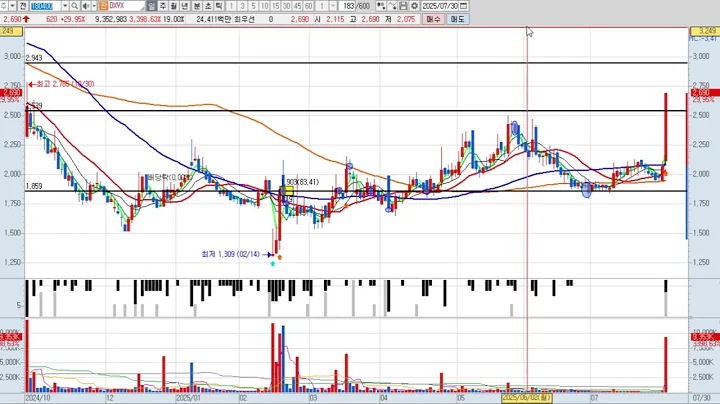Click the 2025/06/02 date marker on time axis

point(527,398)
